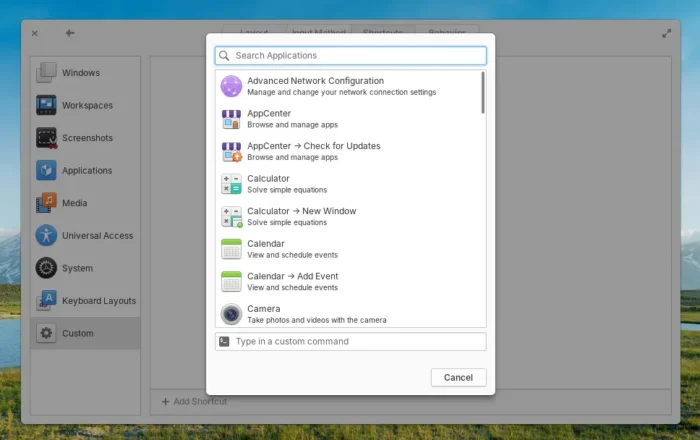This screenshot has width=700, height=440.
Task: Open the Media sidebar section
Action: 85,203
